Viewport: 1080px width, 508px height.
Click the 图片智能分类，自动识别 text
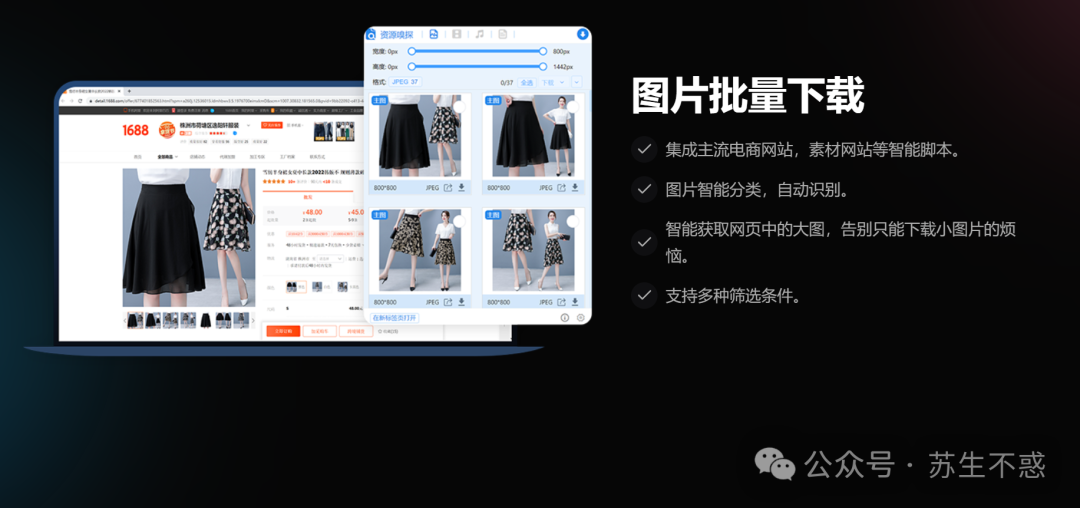coord(756,189)
